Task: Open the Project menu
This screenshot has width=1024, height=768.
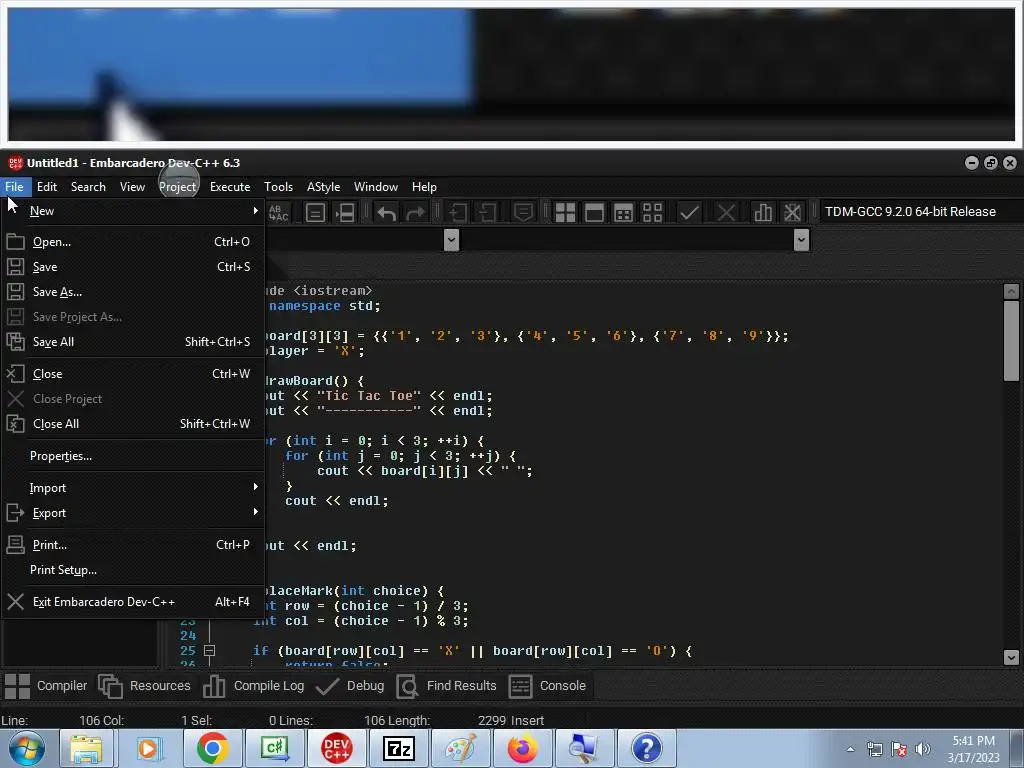Action: 177,187
